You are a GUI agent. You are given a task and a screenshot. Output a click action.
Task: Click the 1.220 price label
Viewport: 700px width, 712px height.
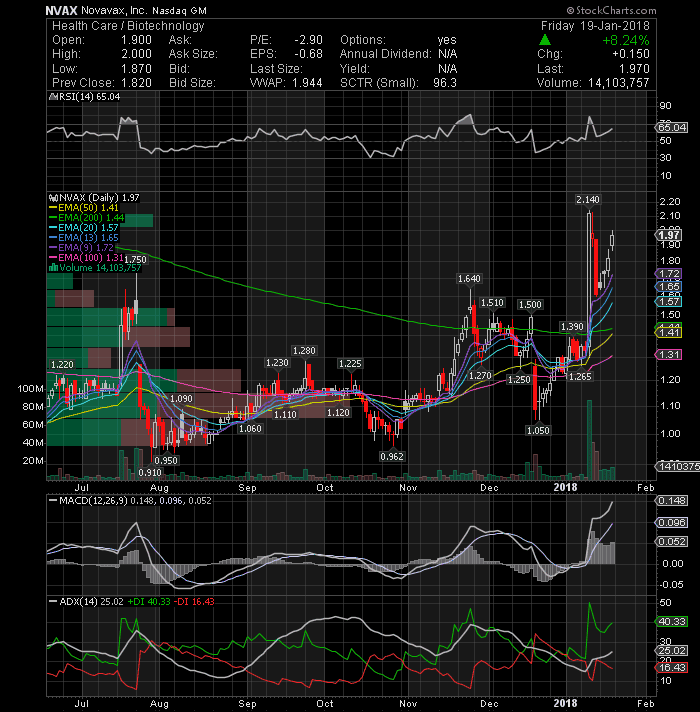coord(62,364)
